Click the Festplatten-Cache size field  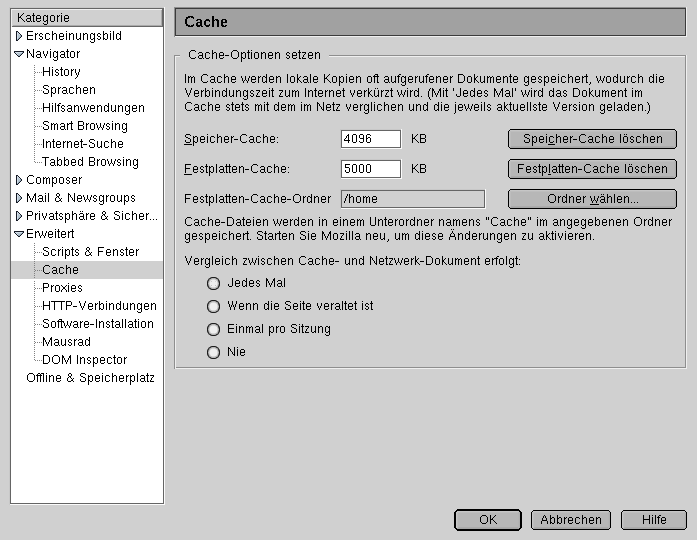[x=371, y=169]
